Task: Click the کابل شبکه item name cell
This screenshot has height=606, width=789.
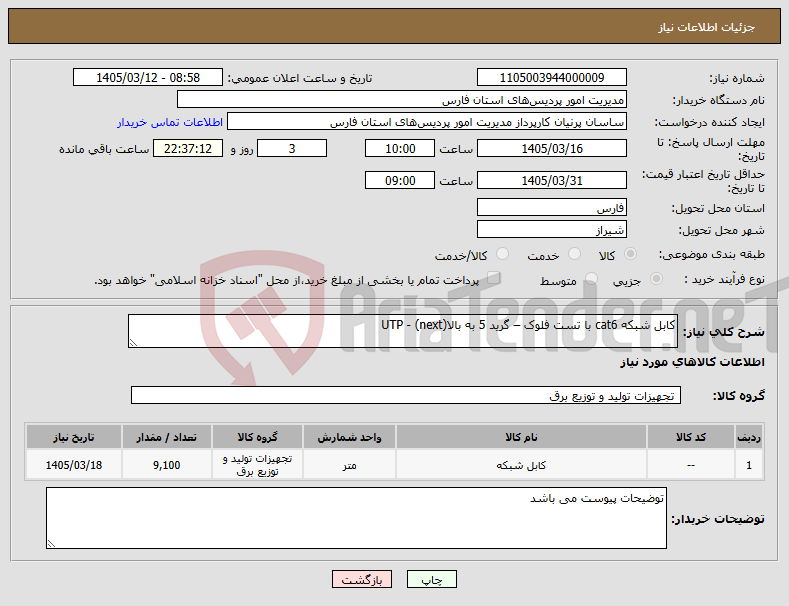Action: click(521, 465)
